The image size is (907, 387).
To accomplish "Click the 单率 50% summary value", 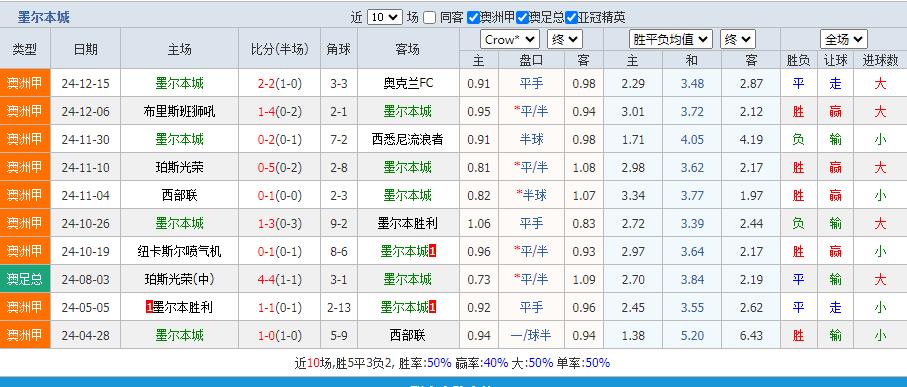I will click(x=598, y=363).
